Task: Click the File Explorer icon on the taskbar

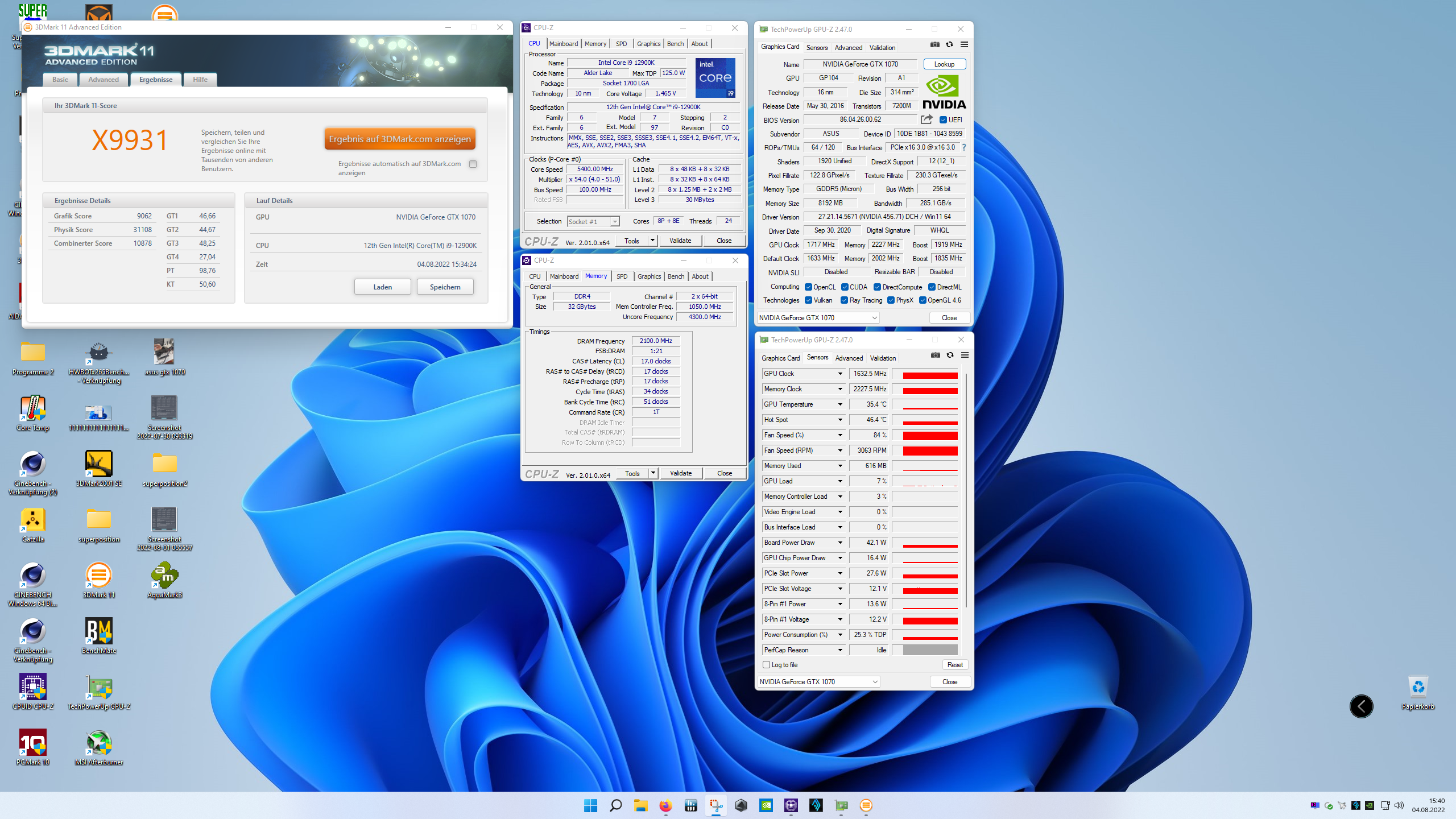Action: (640, 805)
